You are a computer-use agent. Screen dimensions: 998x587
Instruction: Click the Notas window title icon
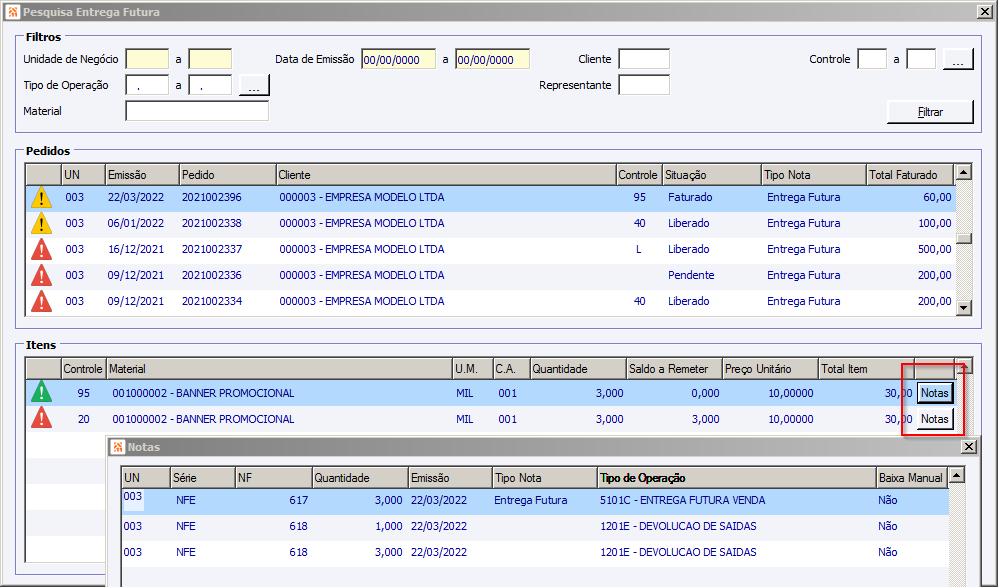pyautogui.click(x=117, y=447)
